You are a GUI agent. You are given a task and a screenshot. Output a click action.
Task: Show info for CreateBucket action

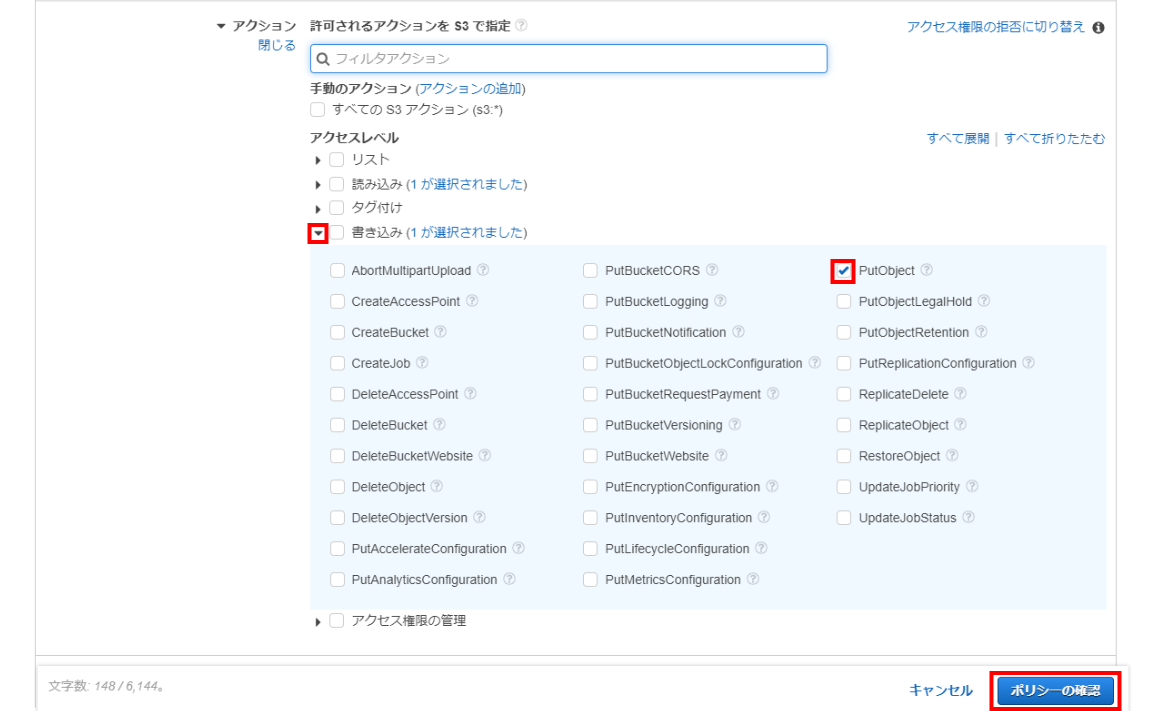[x=441, y=331]
